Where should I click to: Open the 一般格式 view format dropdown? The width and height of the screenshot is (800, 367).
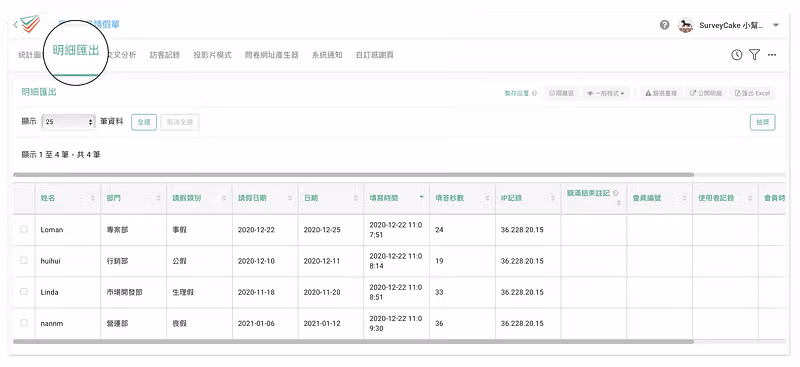pos(606,93)
